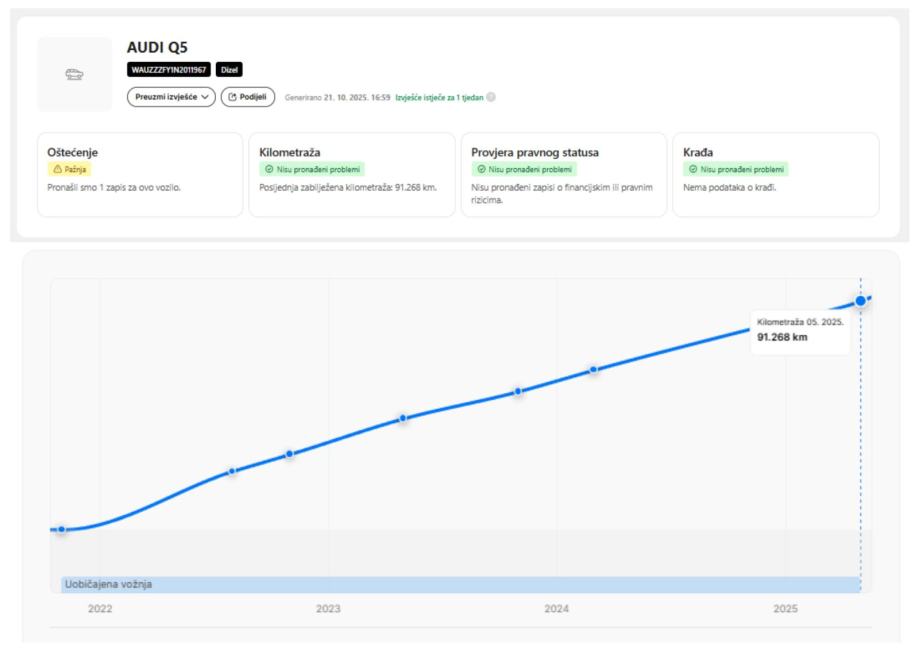Image resolution: width=919 pixels, height=662 pixels.
Task: Click the green check badge under Kilometraža
Action: [311, 170]
